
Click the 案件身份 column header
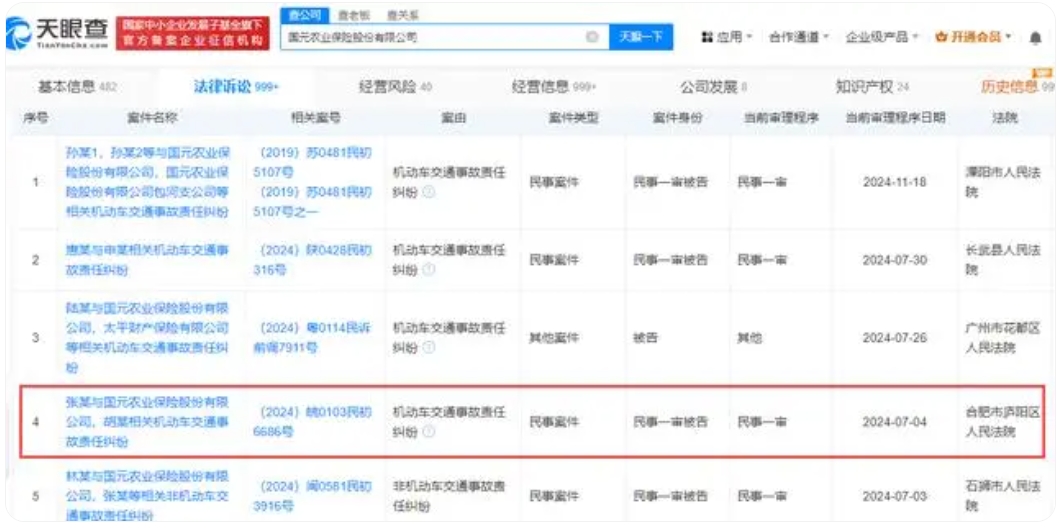click(x=677, y=118)
